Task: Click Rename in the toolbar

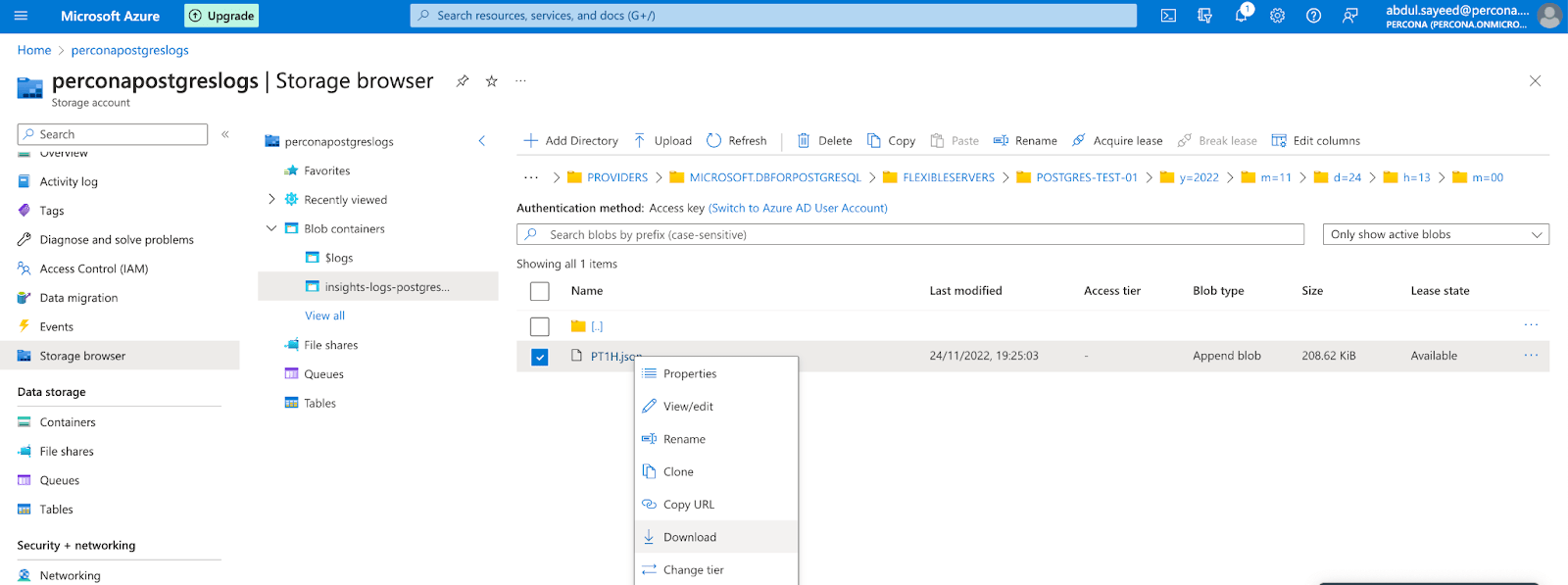Action: (1025, 141)
